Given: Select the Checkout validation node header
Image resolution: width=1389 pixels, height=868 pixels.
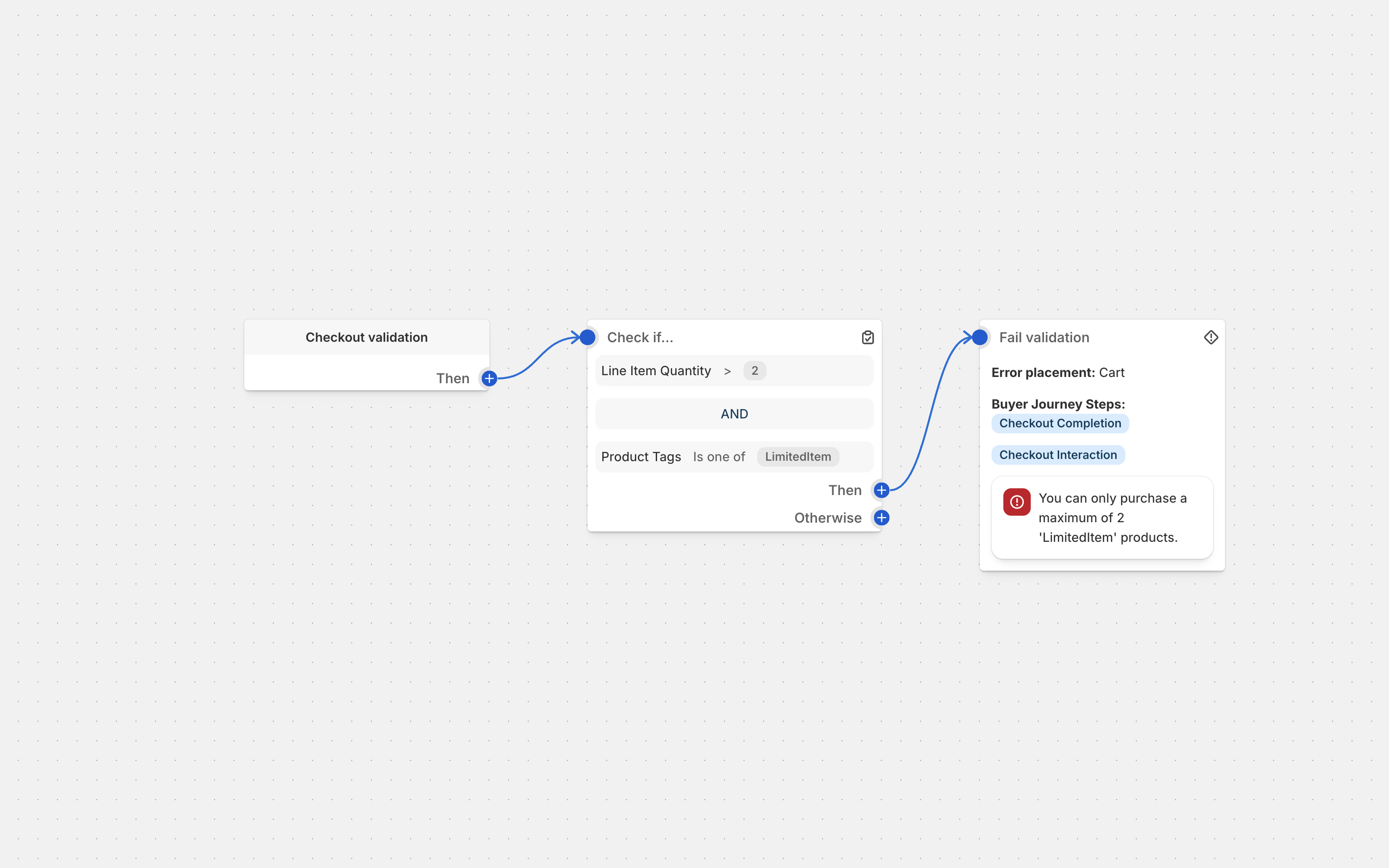Looking at the screenshot, I should pos(366,338).
